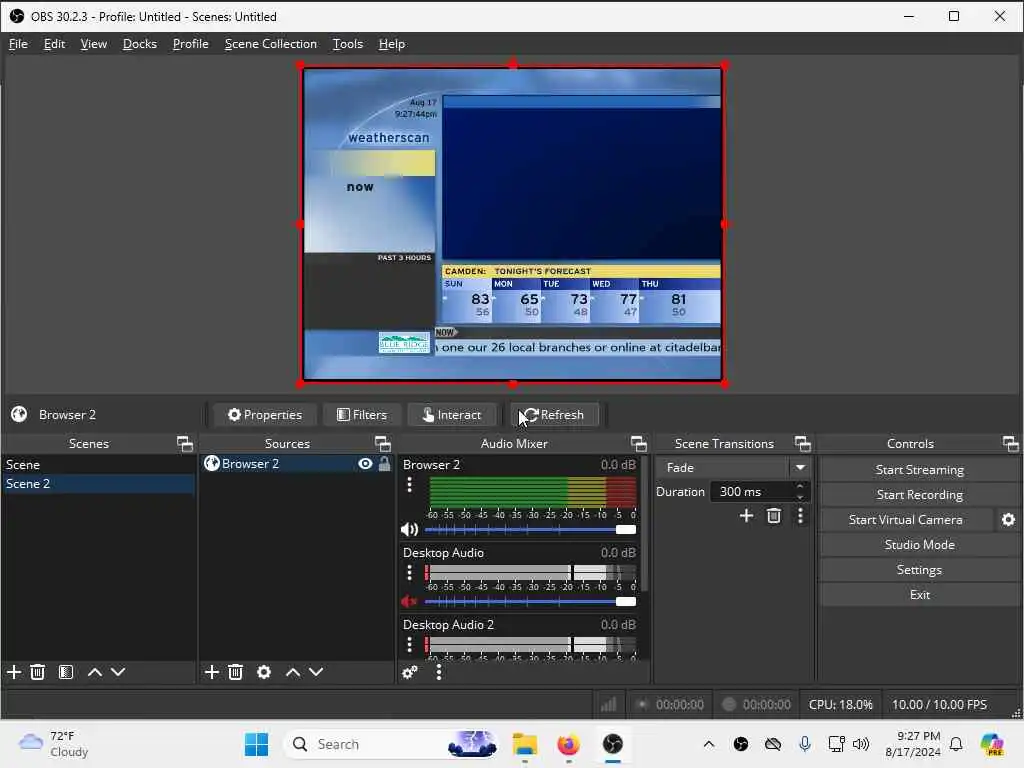This screenshot has width=1024, height=768.
Task: Open the File menu
Action: [x=18, y=44]
